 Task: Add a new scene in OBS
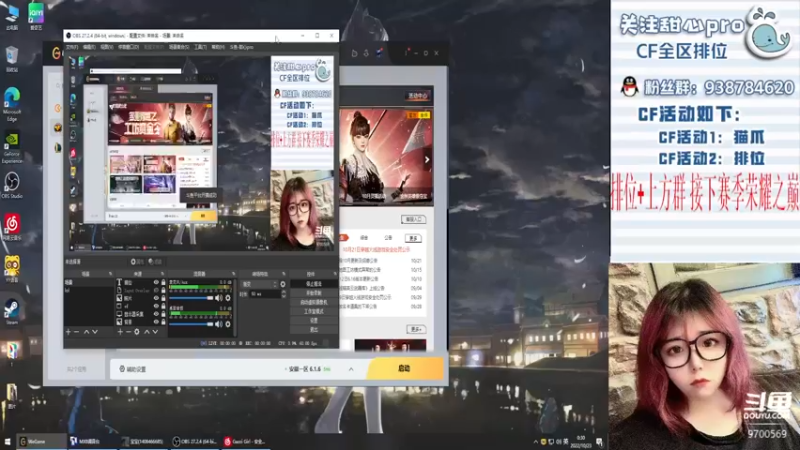point(68,332)
